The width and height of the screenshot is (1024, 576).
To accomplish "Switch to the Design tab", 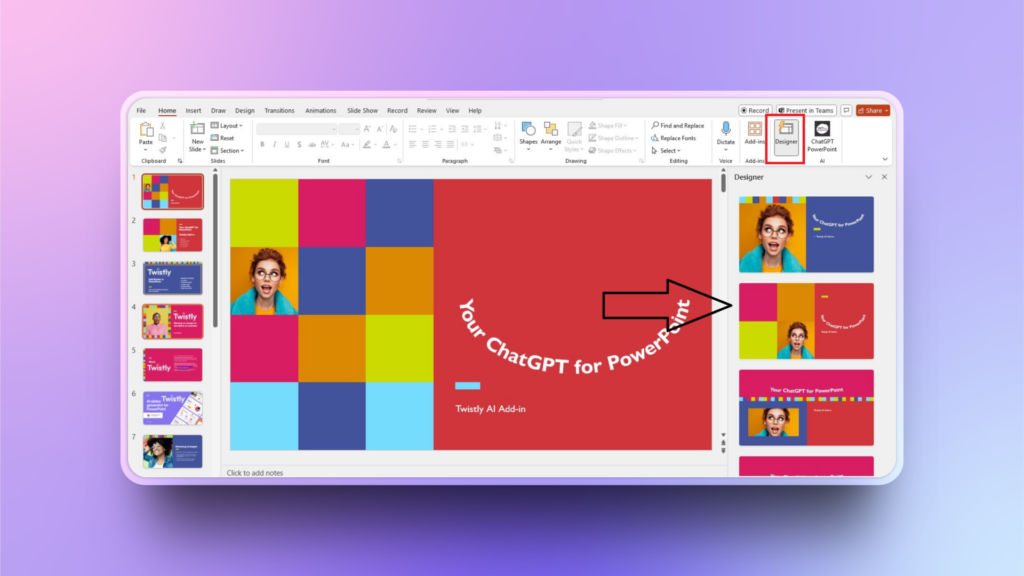I will [x=244, y=110].
